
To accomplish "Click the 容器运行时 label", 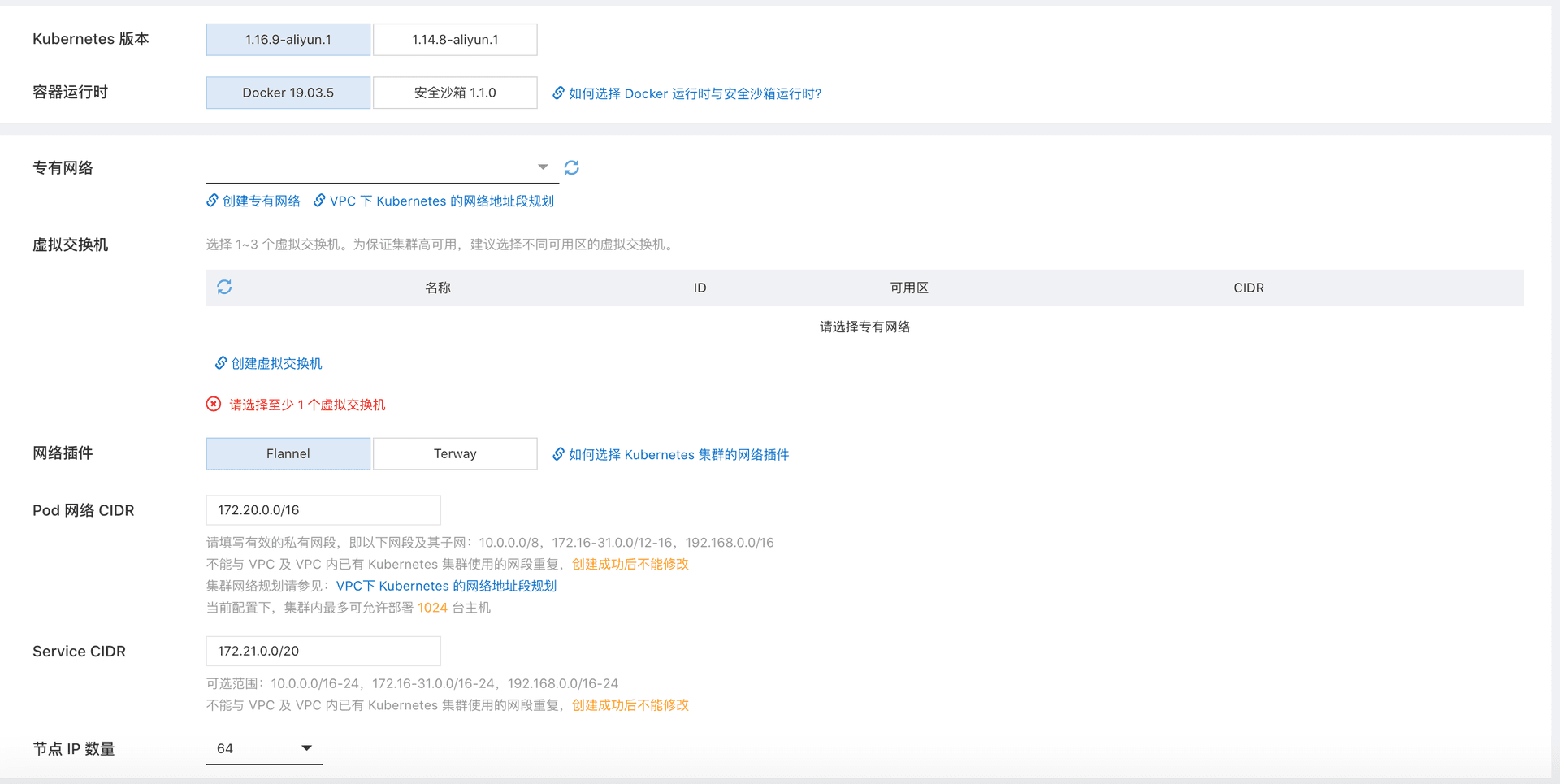I will 70,92.
